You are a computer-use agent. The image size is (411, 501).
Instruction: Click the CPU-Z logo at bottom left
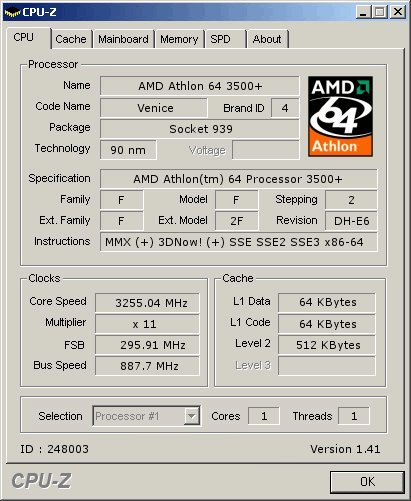pyautogui.click(x=41, y=481)
